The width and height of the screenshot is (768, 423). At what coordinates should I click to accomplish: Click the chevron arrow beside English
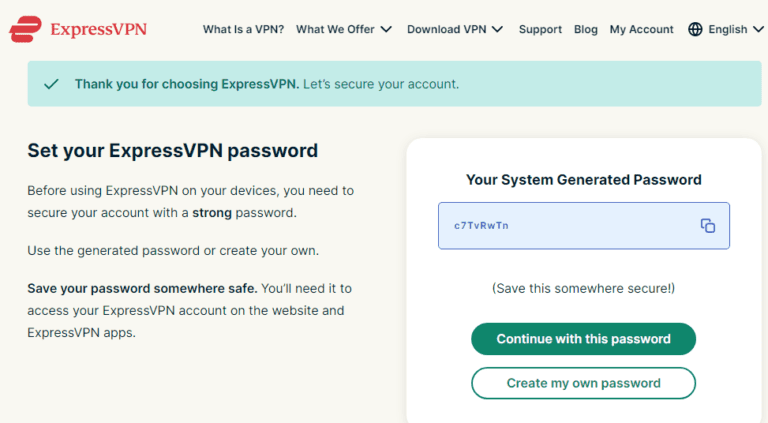757,29
